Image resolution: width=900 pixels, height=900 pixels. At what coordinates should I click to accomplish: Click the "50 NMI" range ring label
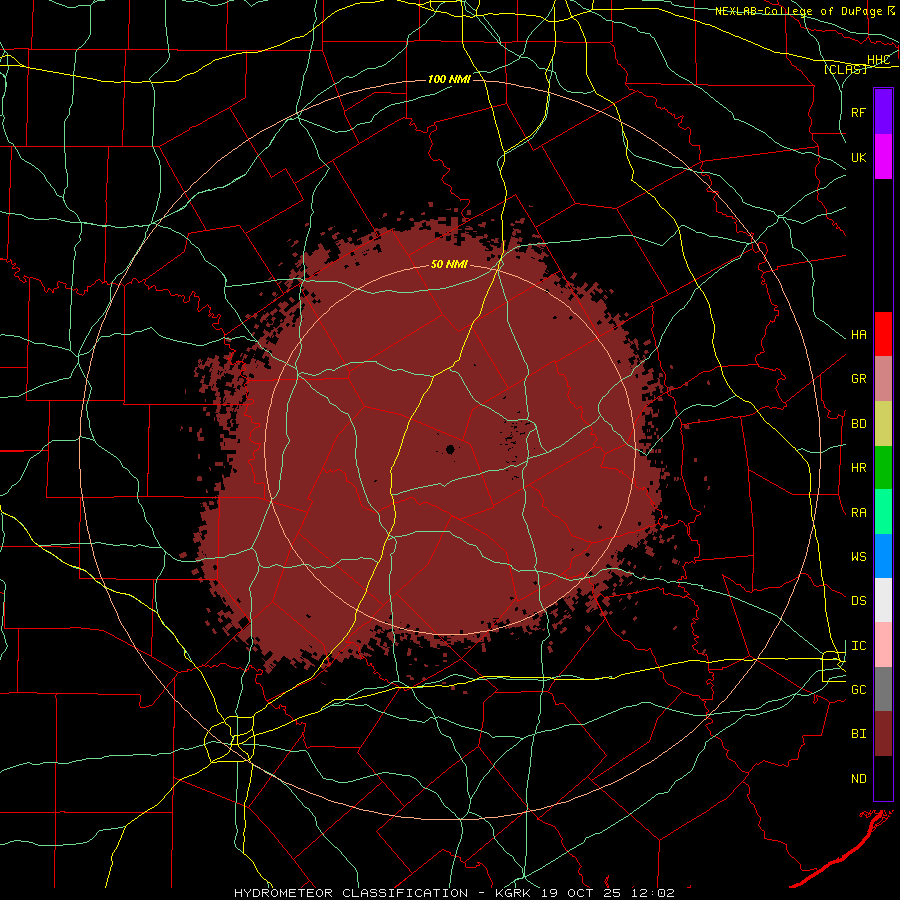click(x=449, y=265)
